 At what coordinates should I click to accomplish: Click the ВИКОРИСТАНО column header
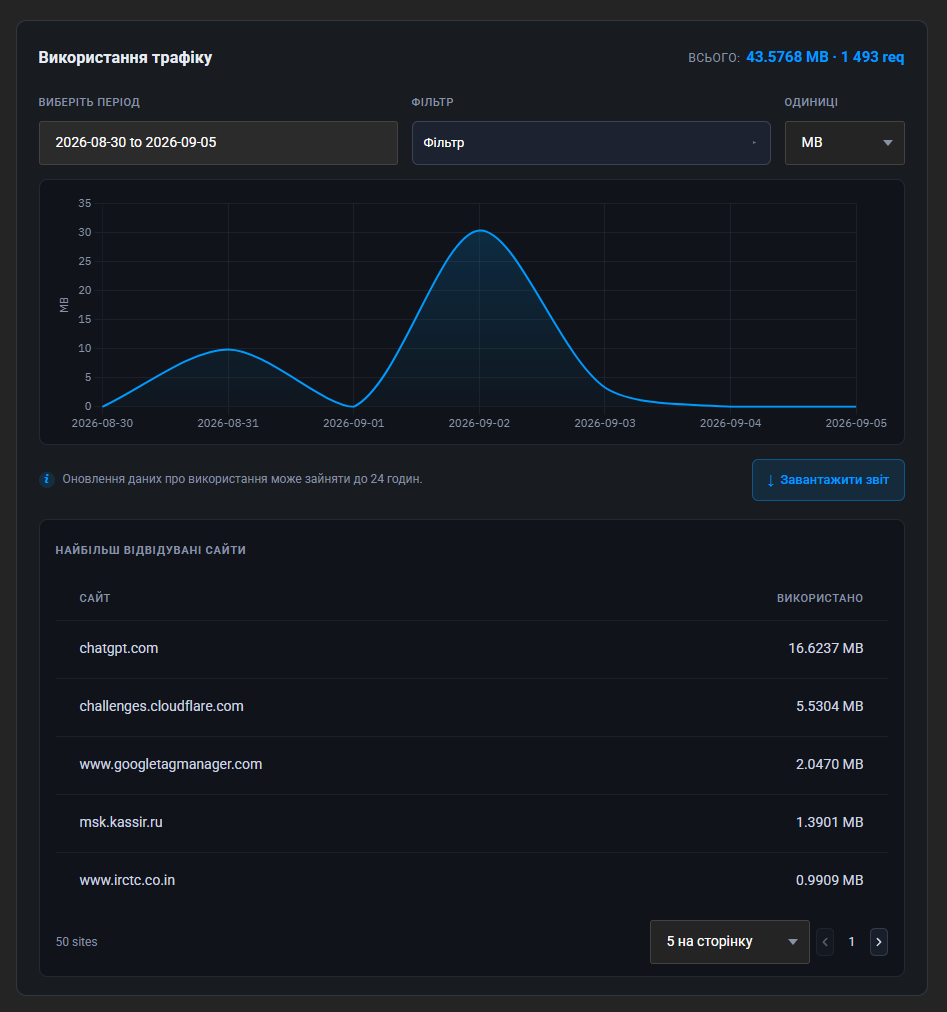tap(820, 598)
